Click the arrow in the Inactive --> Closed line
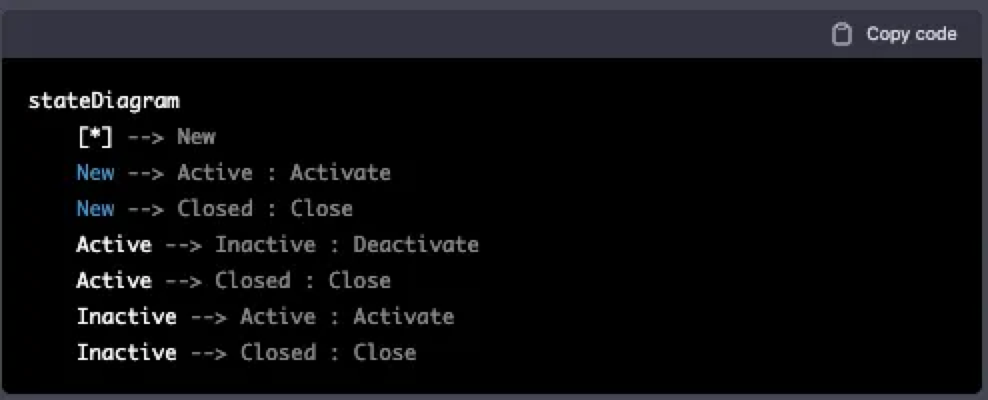Viewport: 988px width, 400px height. (209, 352)
